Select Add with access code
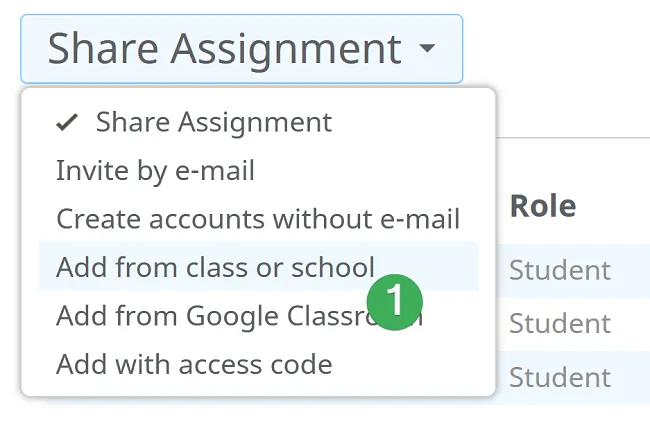The width and height of the screenshot is (650, 421). coord(258,364)
